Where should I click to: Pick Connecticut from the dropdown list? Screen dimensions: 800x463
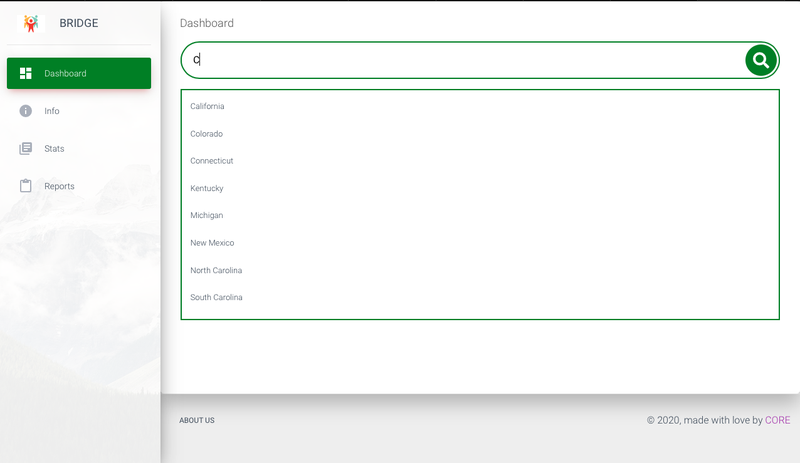(x=212, y=161)
